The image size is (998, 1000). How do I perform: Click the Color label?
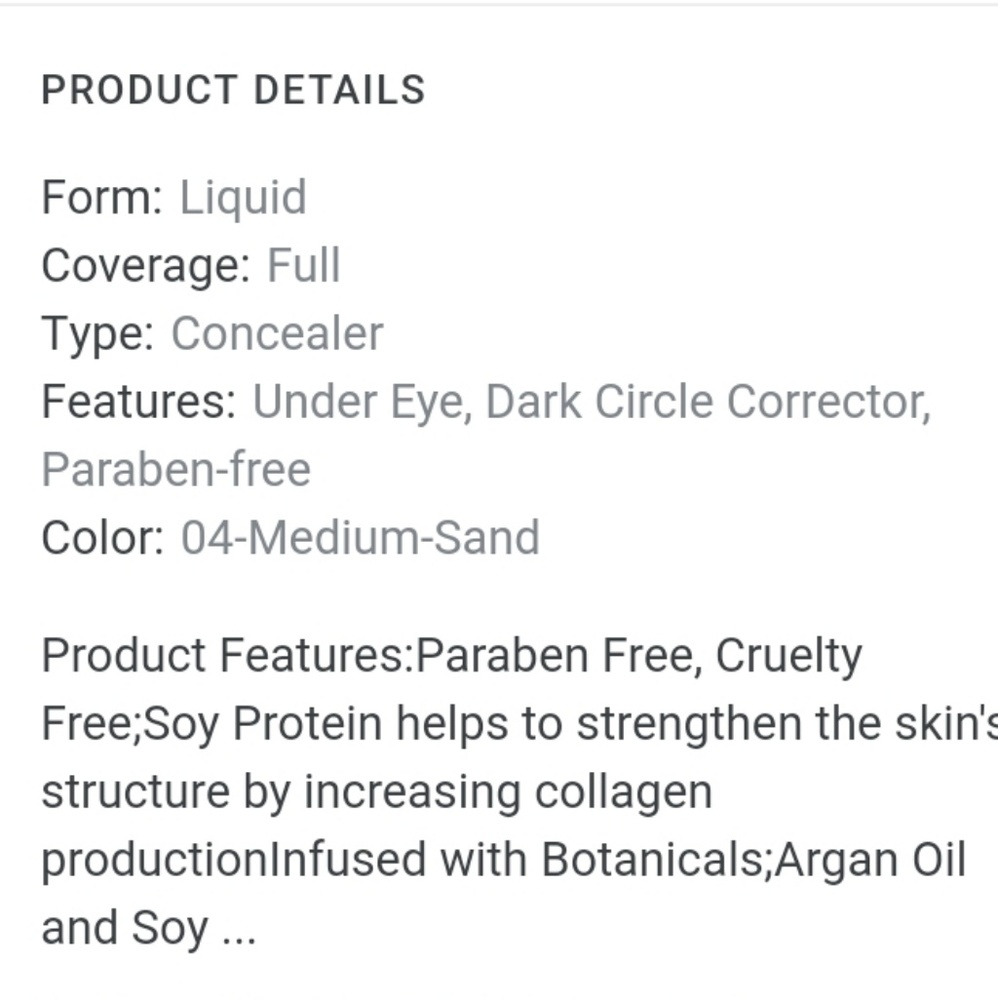[103, 538]
